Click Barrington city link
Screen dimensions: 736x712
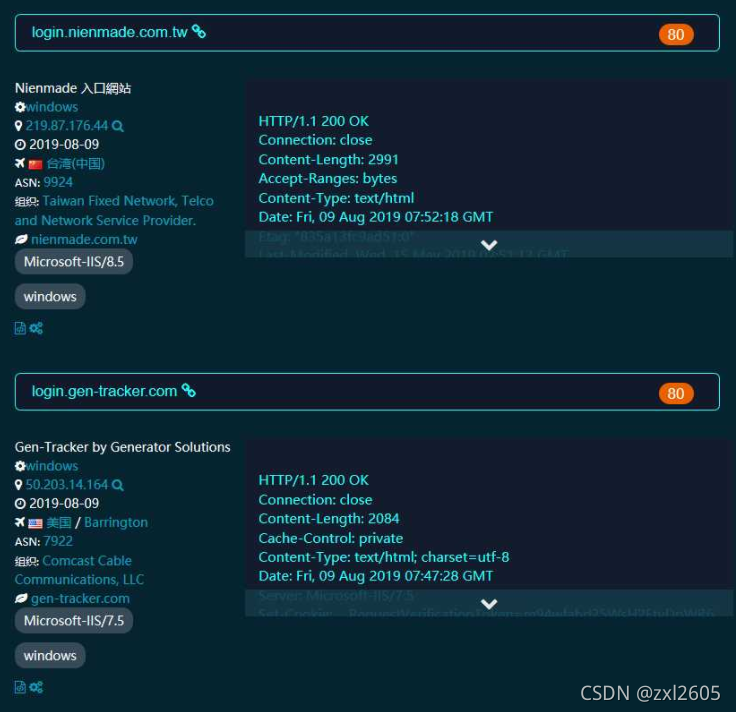click(116, 522)
